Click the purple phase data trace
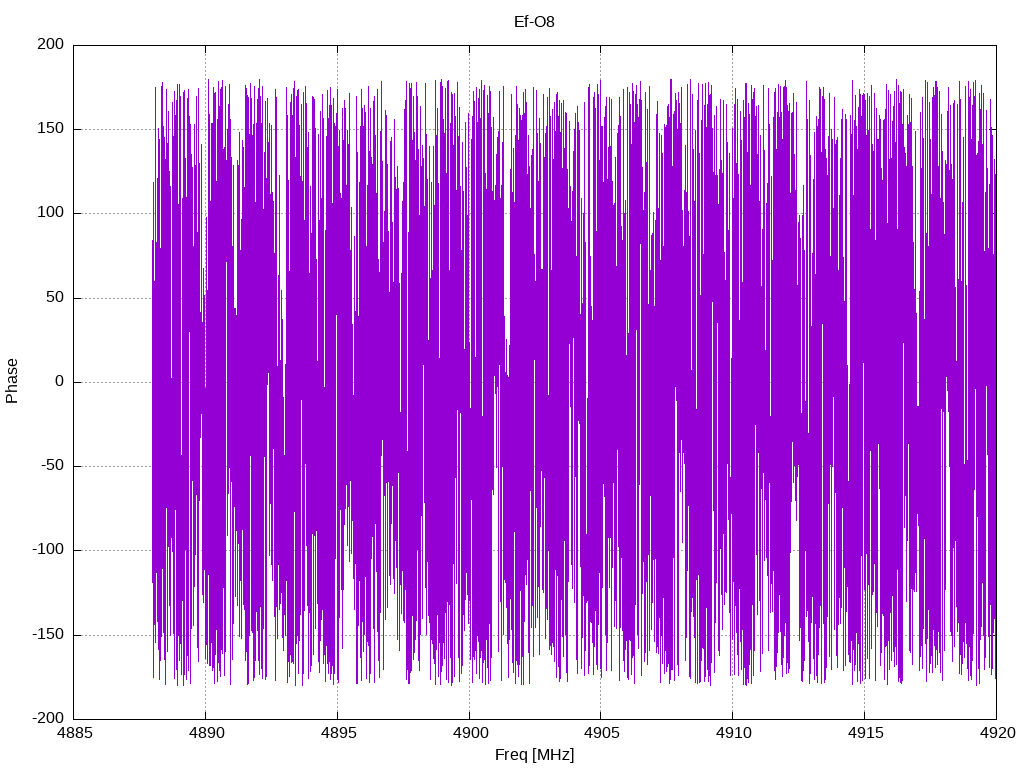 tap(574, 382)
